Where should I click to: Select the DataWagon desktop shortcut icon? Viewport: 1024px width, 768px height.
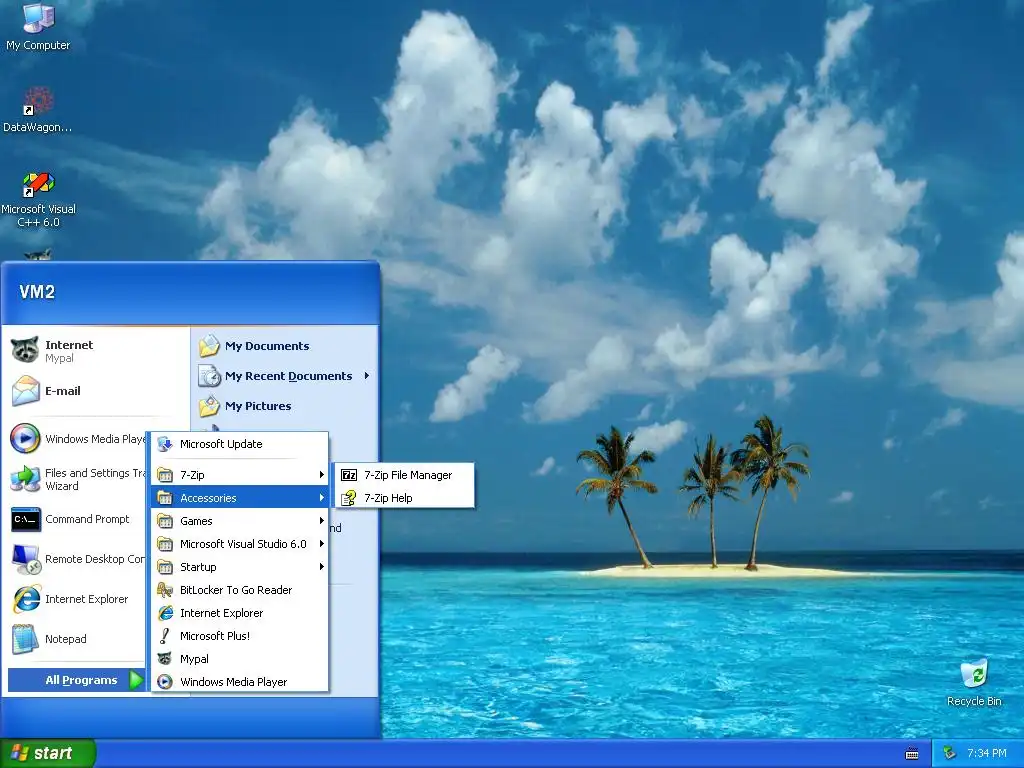point(38,102)
